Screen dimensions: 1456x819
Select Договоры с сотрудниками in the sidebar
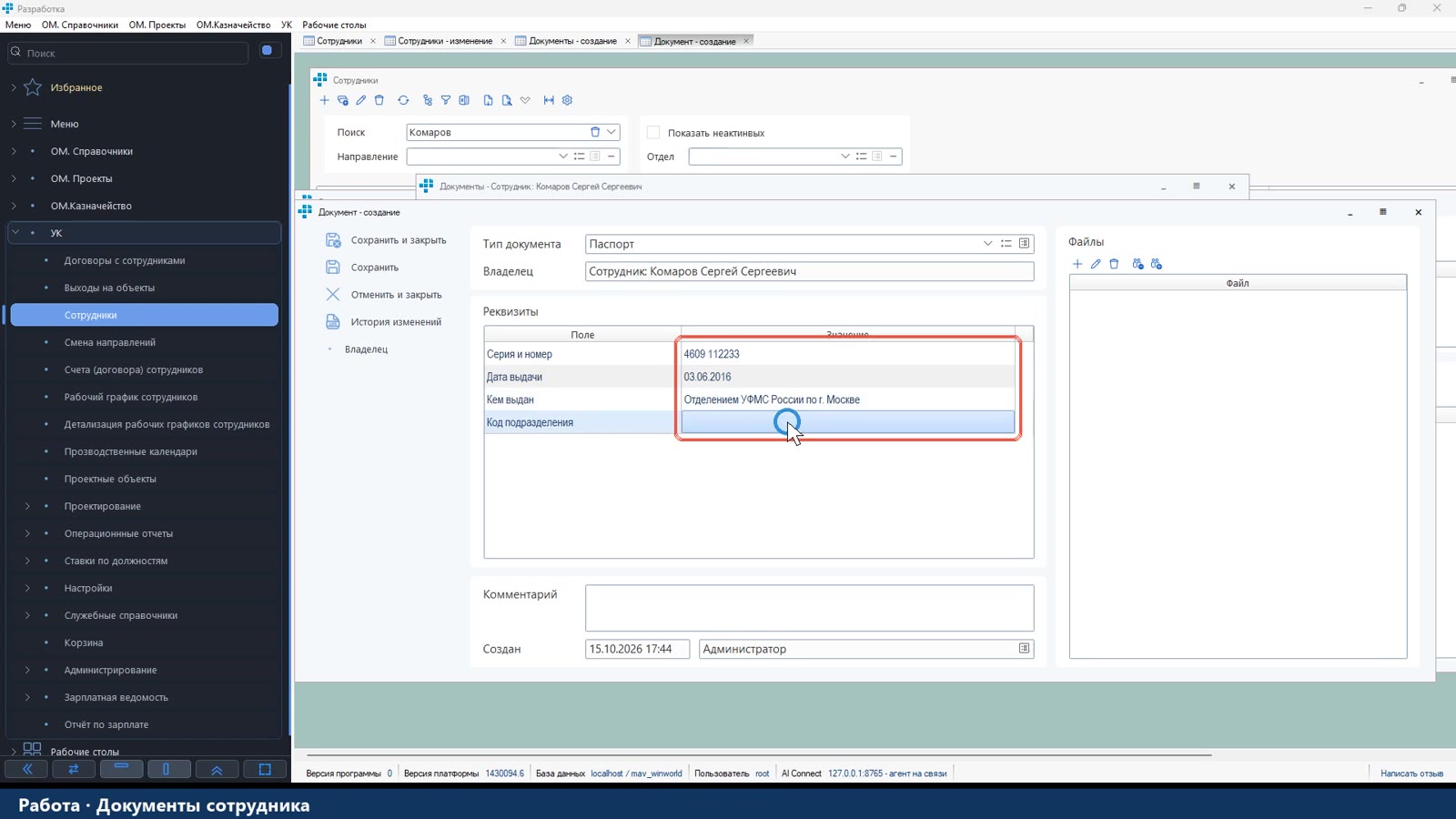(x=125, y=260)
